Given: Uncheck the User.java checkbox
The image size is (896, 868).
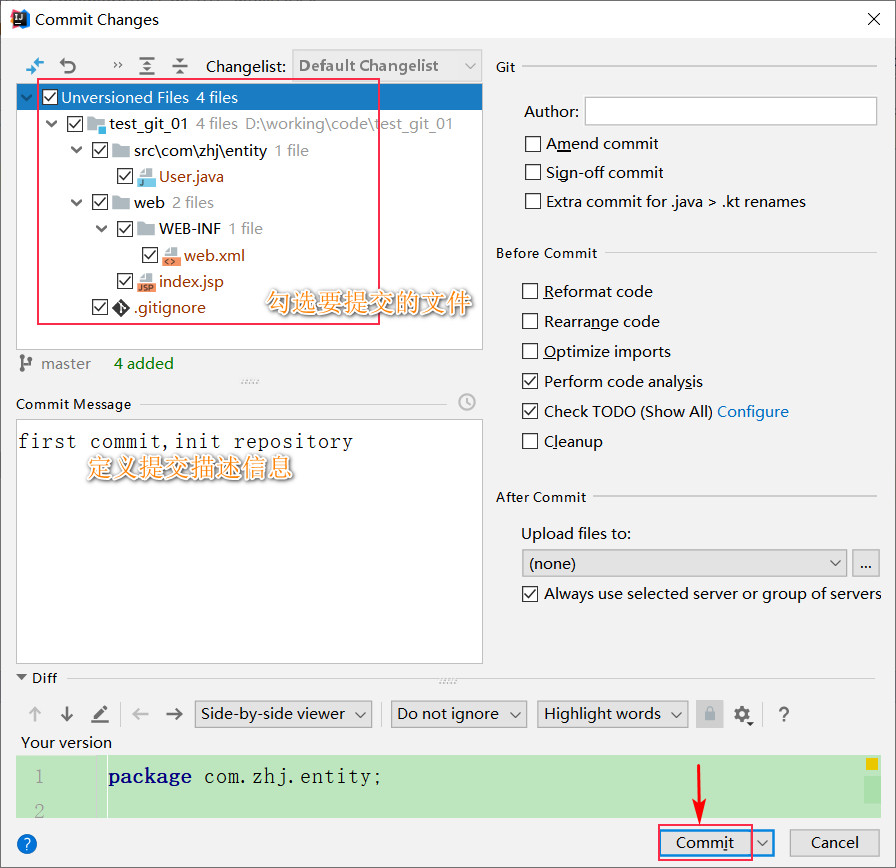Looking at the screenshot, I should click(125, 176).
